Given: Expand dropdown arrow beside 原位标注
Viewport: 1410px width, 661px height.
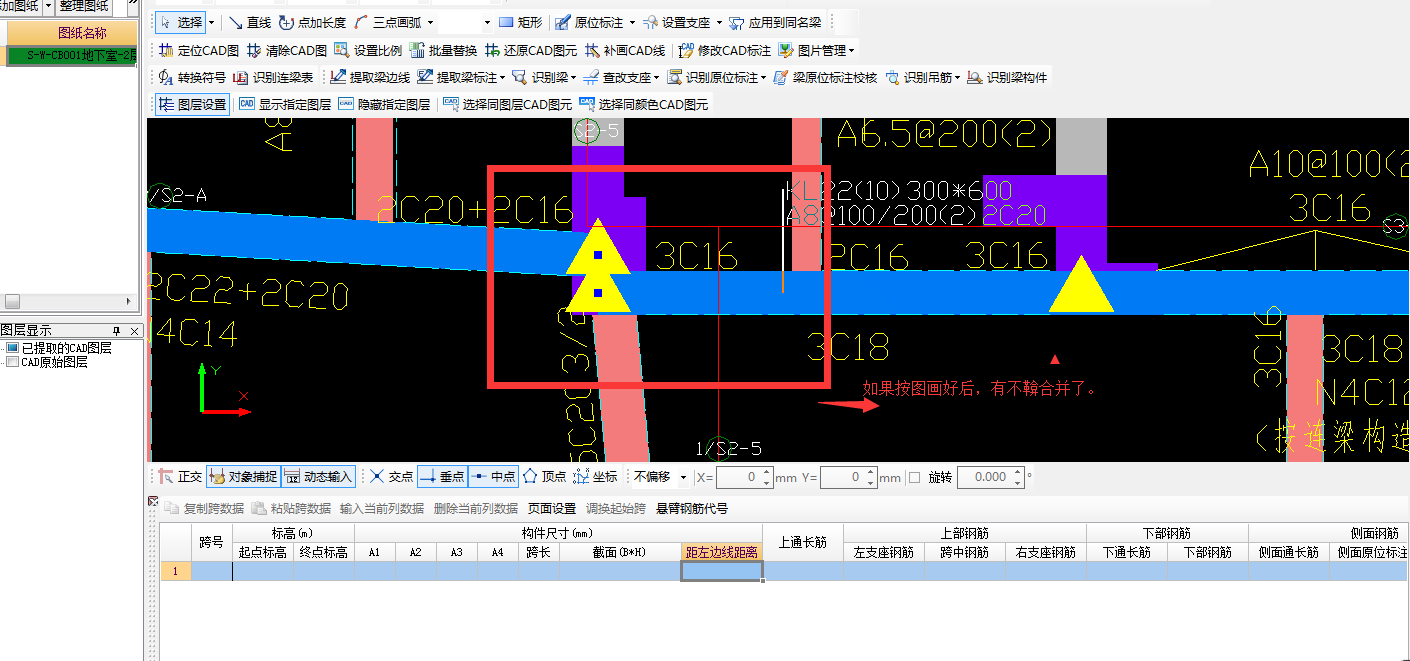Looking at the screenshot, I should (x=632, y=22).
